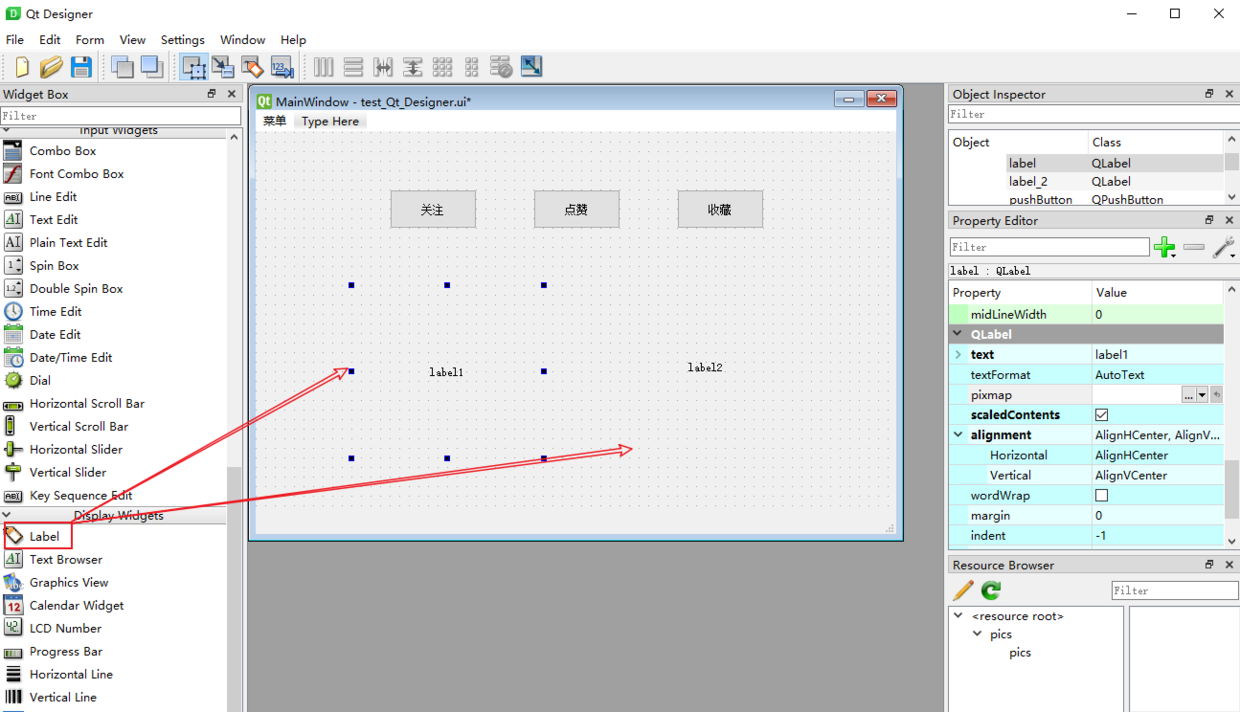Click the 收藏 push button on form
Screen dimensions: 1240x712
point(720,210)
